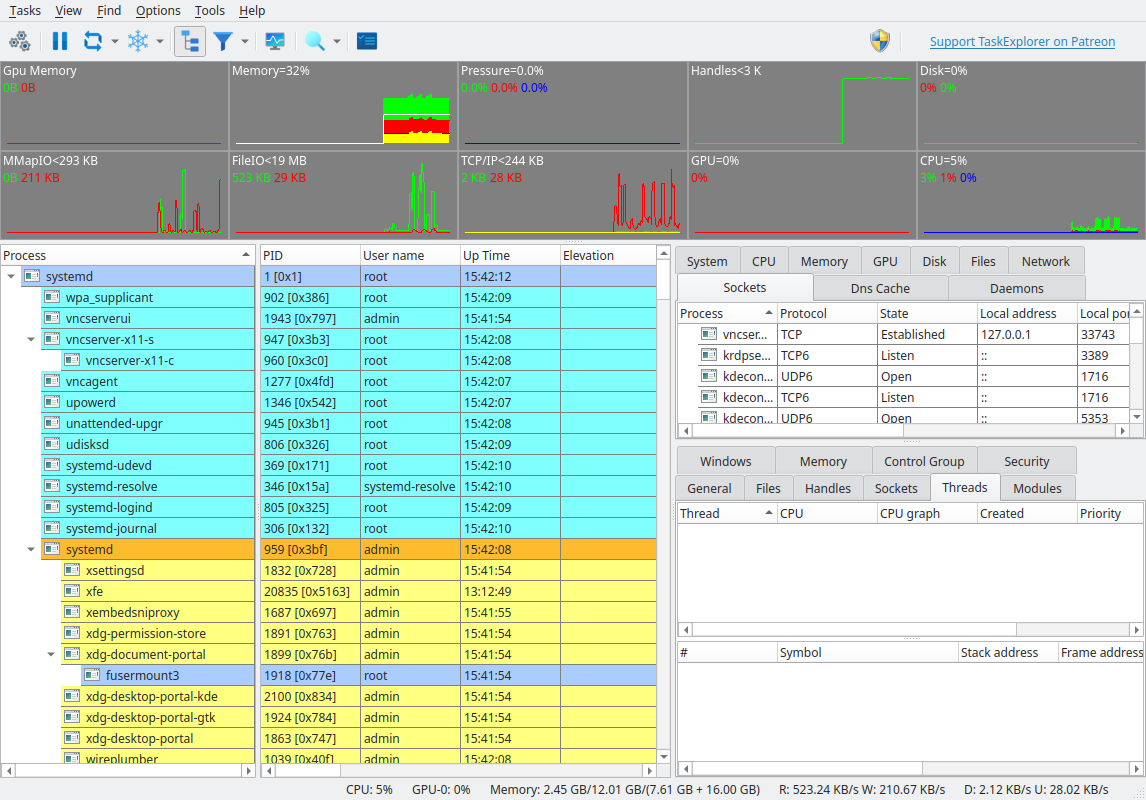Image resolution: width=1146 pixels, height=800 pixels.
Task: Click the magnifier search icon
Action: click(315, 41)
